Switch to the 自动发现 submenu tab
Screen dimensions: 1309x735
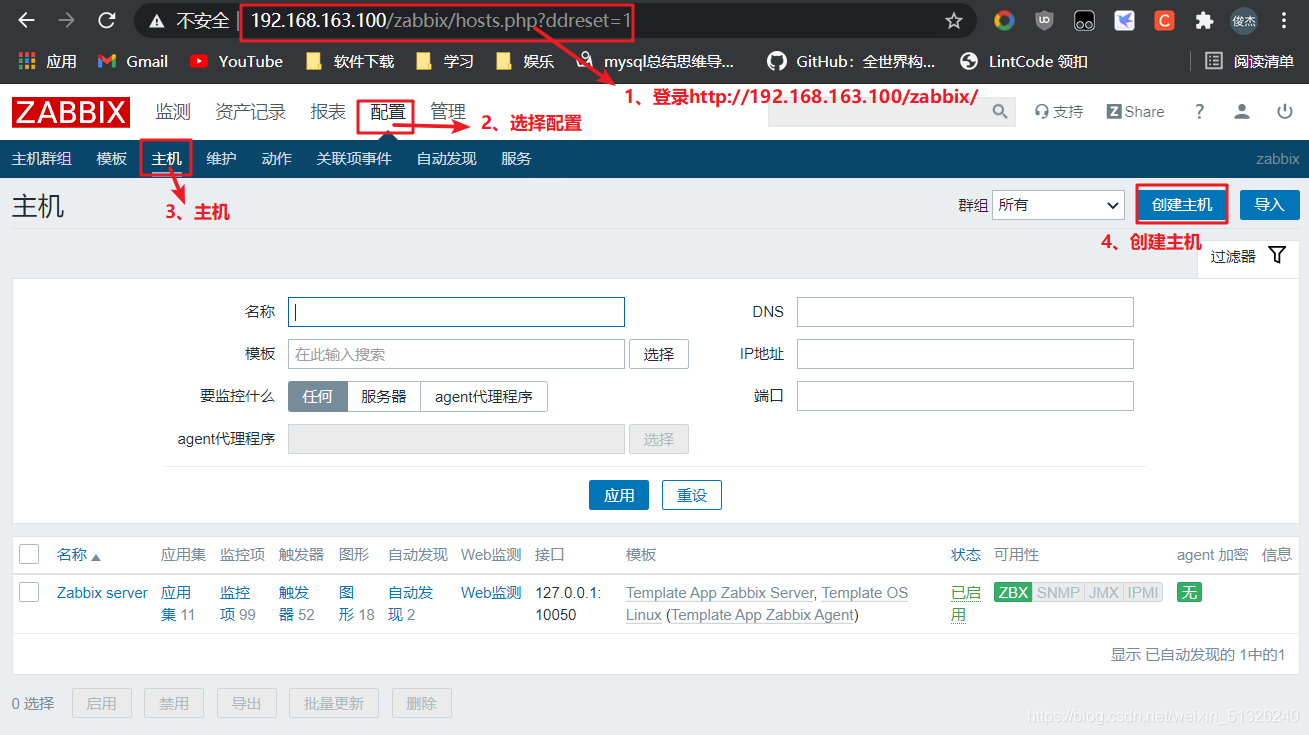447,159
